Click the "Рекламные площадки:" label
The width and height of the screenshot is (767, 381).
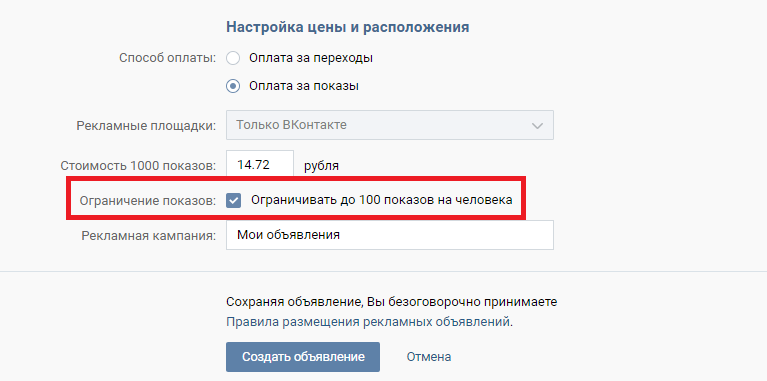tap(146, 126)
